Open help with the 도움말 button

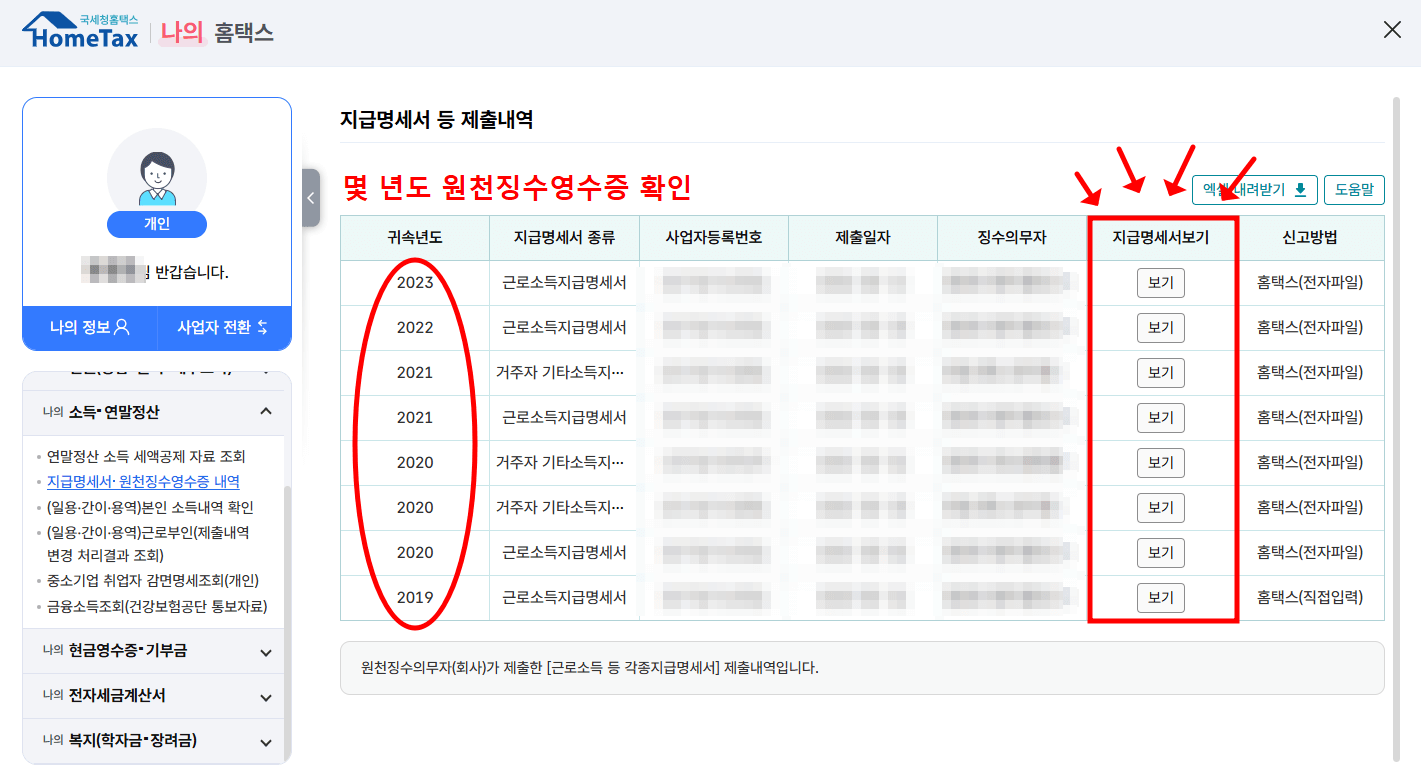tap(1355, 189)
